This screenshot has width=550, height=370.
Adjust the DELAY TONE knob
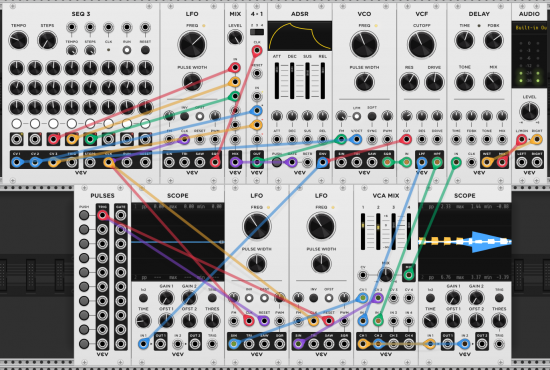pyautogui.click(x=465, y=82)
